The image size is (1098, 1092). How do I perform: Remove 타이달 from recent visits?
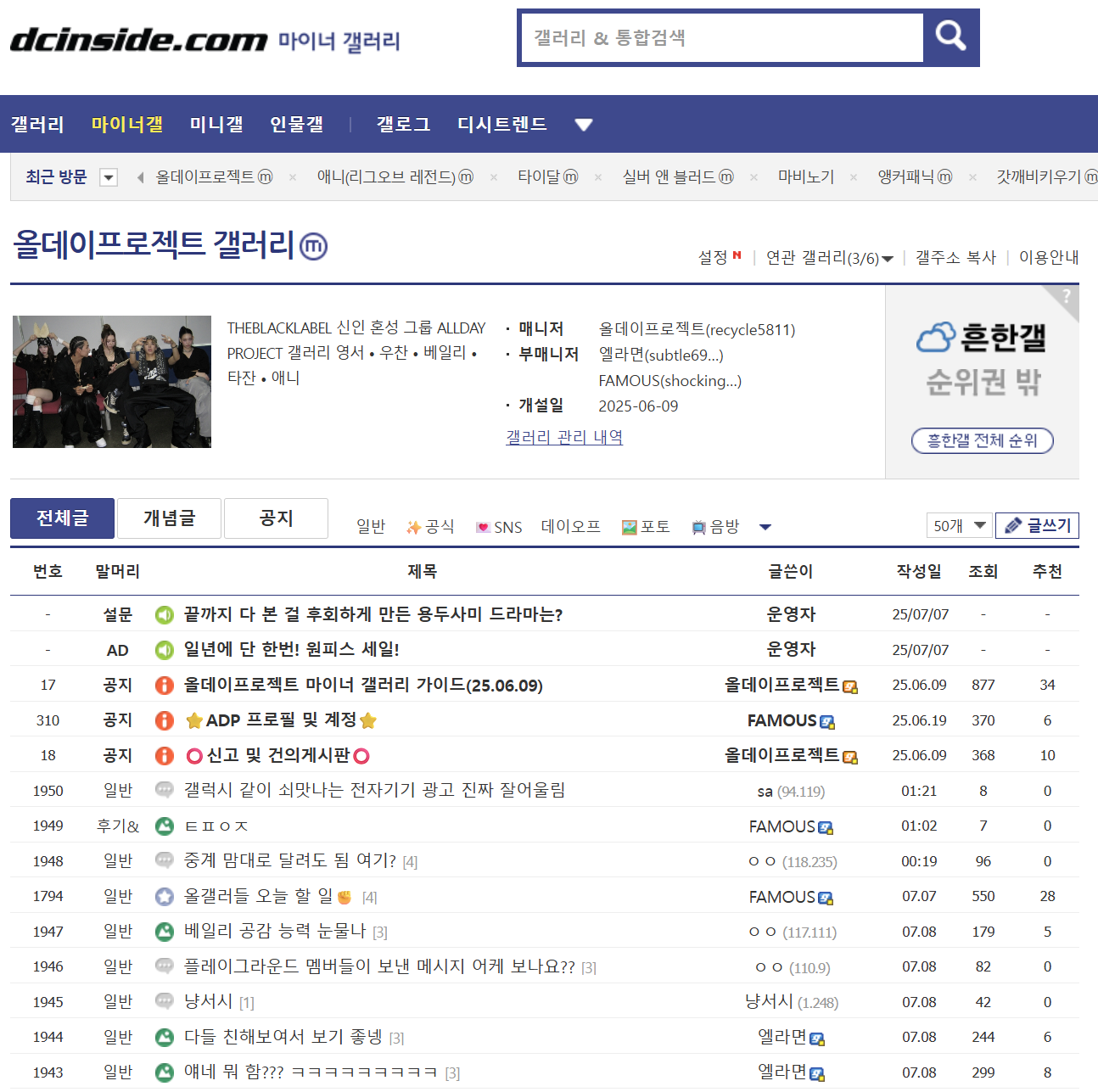[598, 177]
